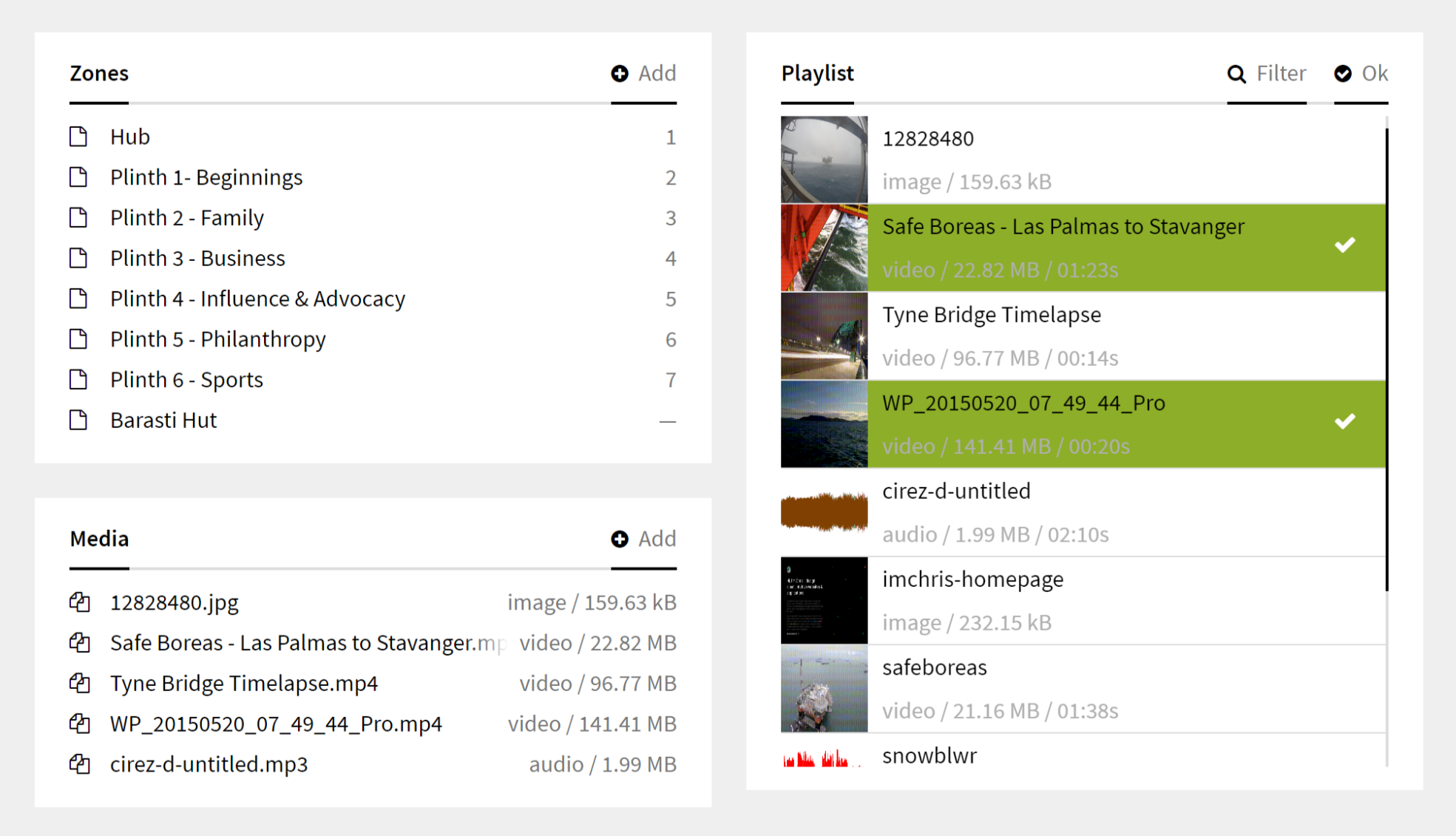
Task: Open the Plinth 3 - Business zone
Action: (197, 258)
